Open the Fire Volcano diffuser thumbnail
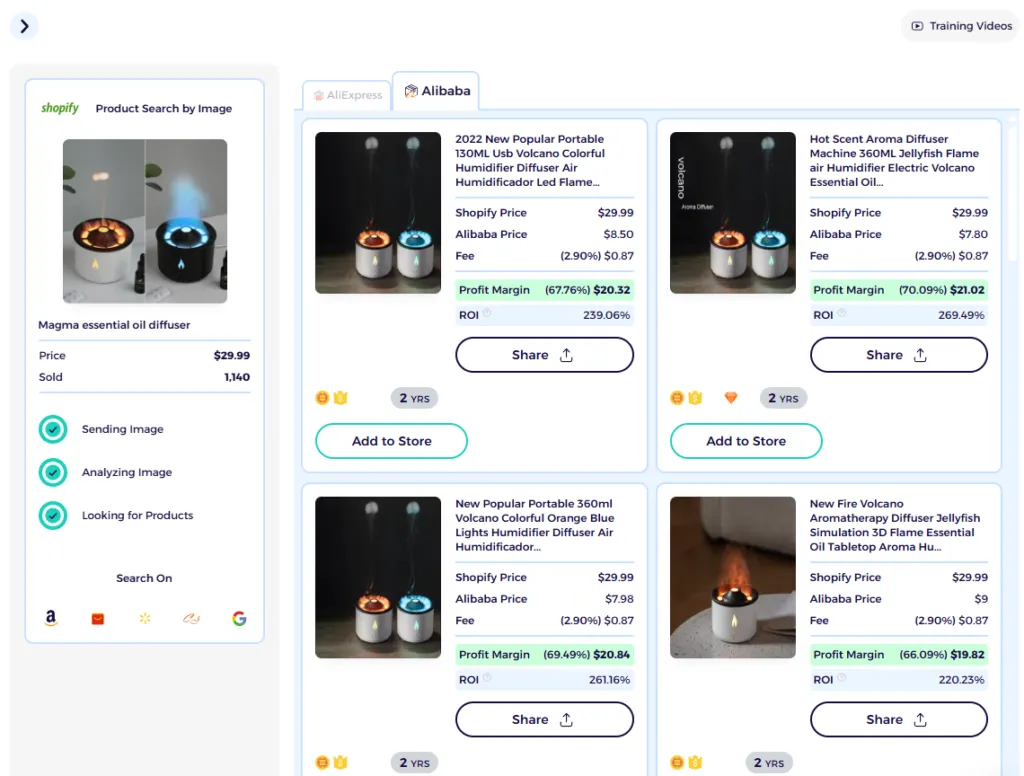The width and height of the screenshot is (1024, 776). (x=733, y=577)
